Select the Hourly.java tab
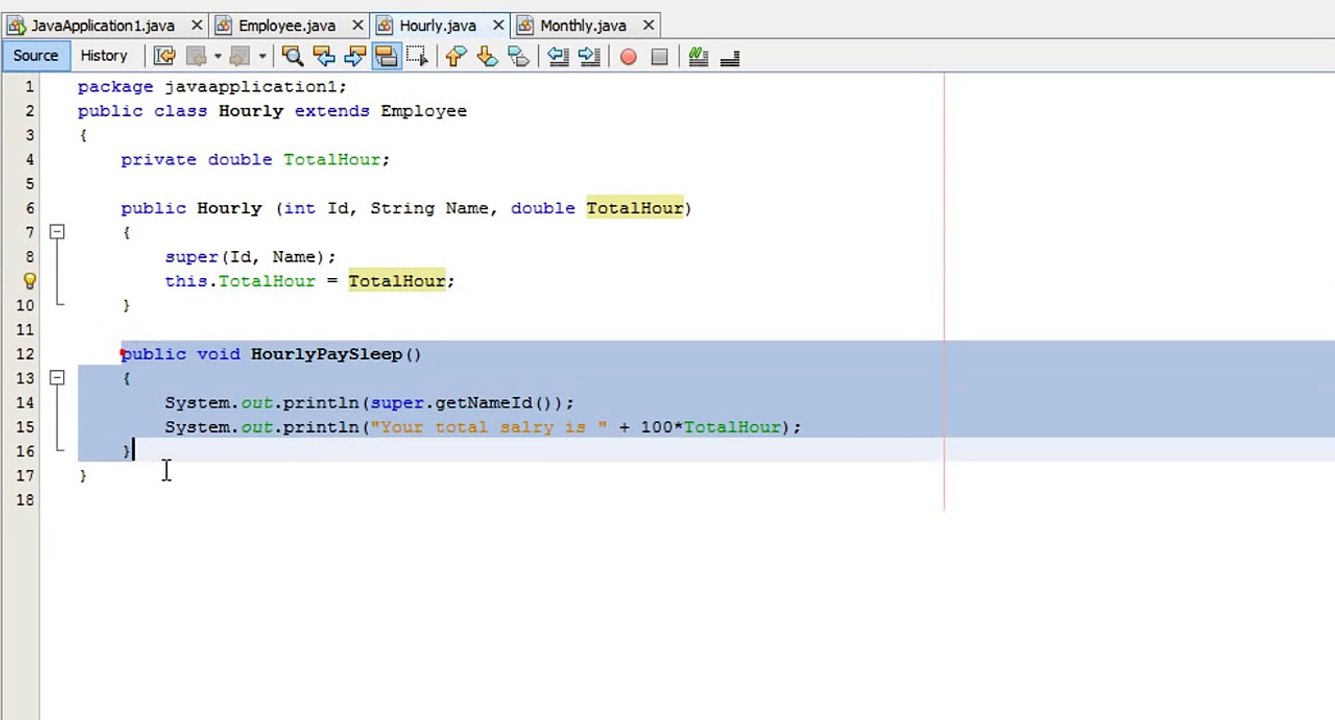 pyautogui.click(x=438, y=25)
